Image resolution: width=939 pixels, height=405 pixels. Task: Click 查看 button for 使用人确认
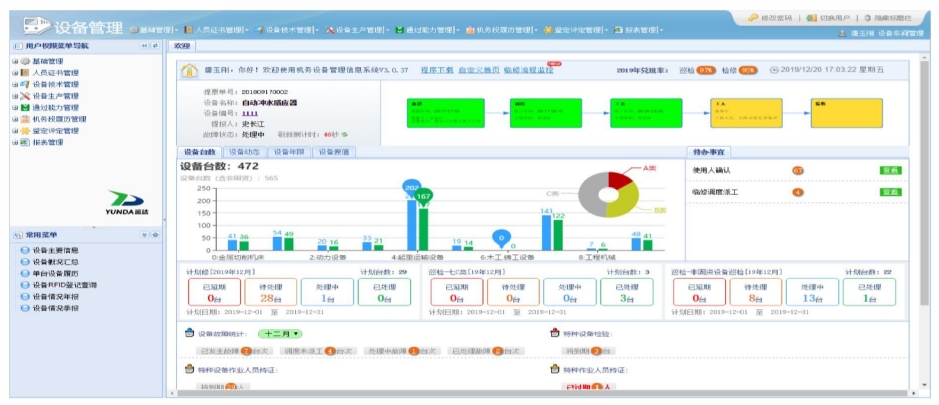coord(889,171)
